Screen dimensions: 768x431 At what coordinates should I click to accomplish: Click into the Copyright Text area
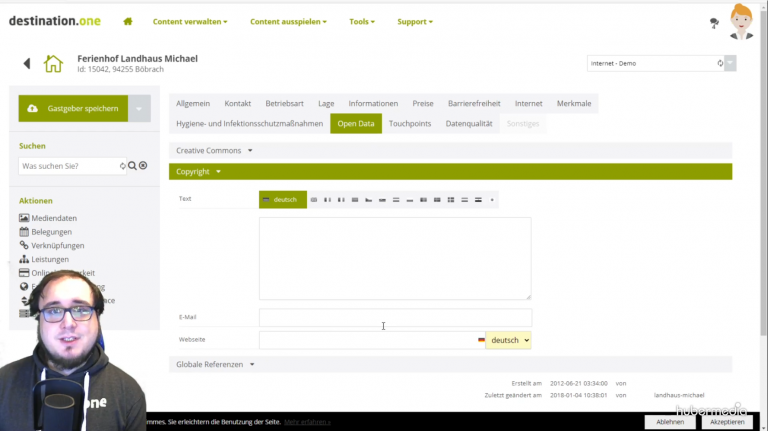(395, 259)
